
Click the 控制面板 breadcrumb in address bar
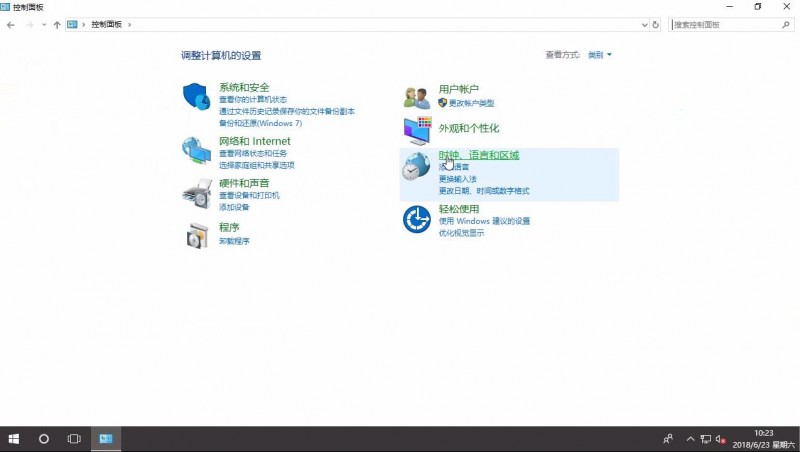pyautogui.click(x=107, y=24)
